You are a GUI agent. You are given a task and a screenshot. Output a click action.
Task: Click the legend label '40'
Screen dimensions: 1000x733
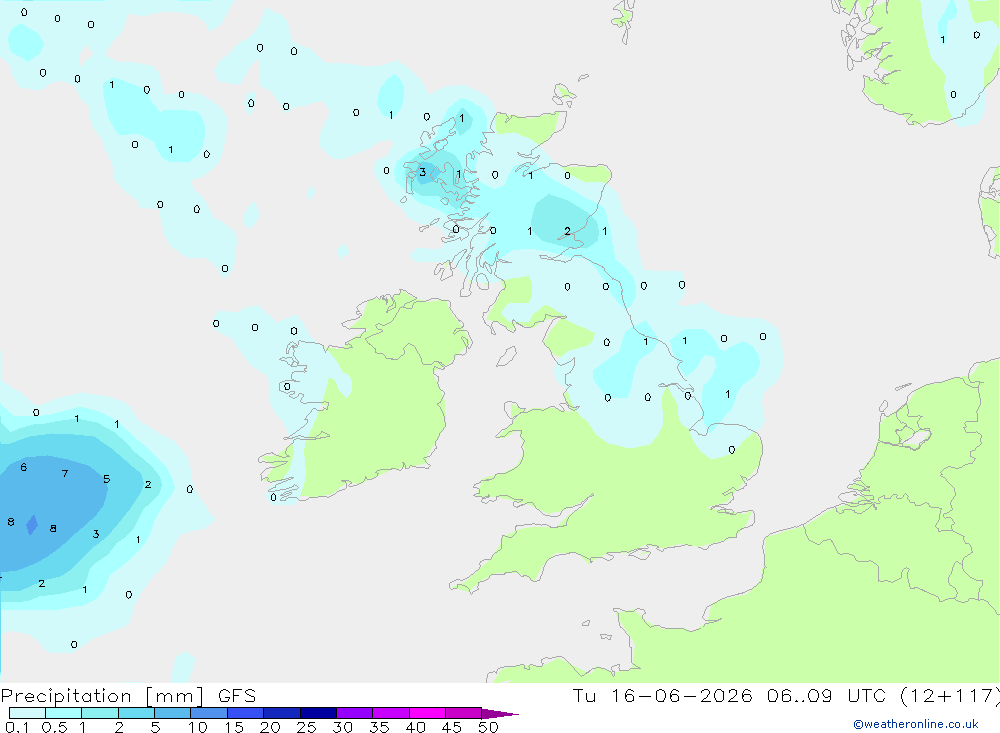point(416,727)
